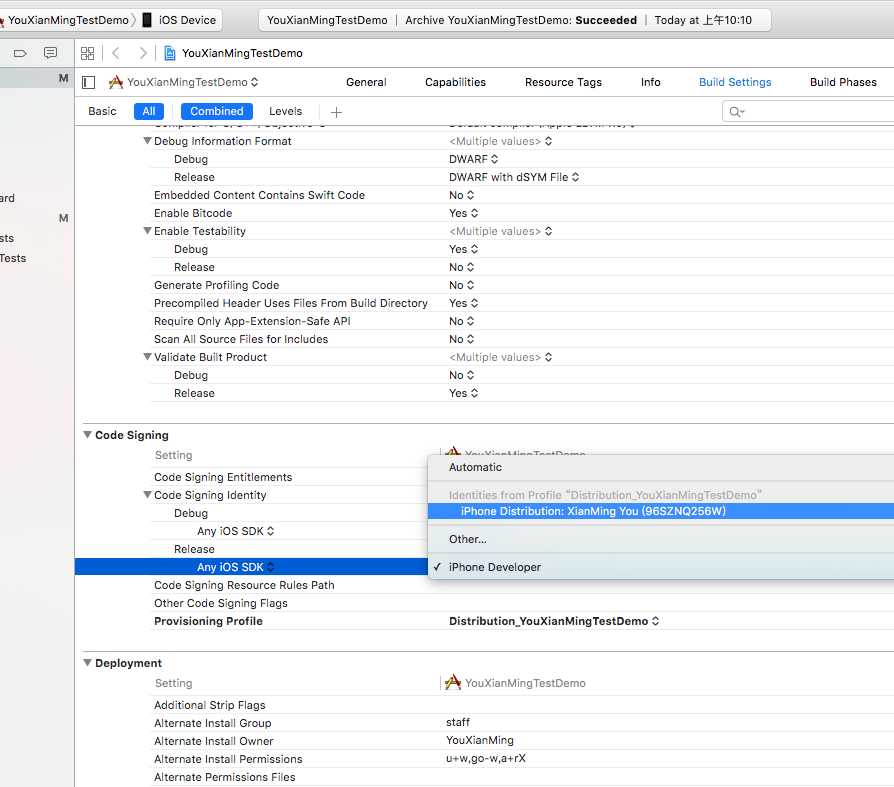Open the report navigator speech bubble icon
The width and height of the screenshot is (894, 787).
tap(50, 53)
